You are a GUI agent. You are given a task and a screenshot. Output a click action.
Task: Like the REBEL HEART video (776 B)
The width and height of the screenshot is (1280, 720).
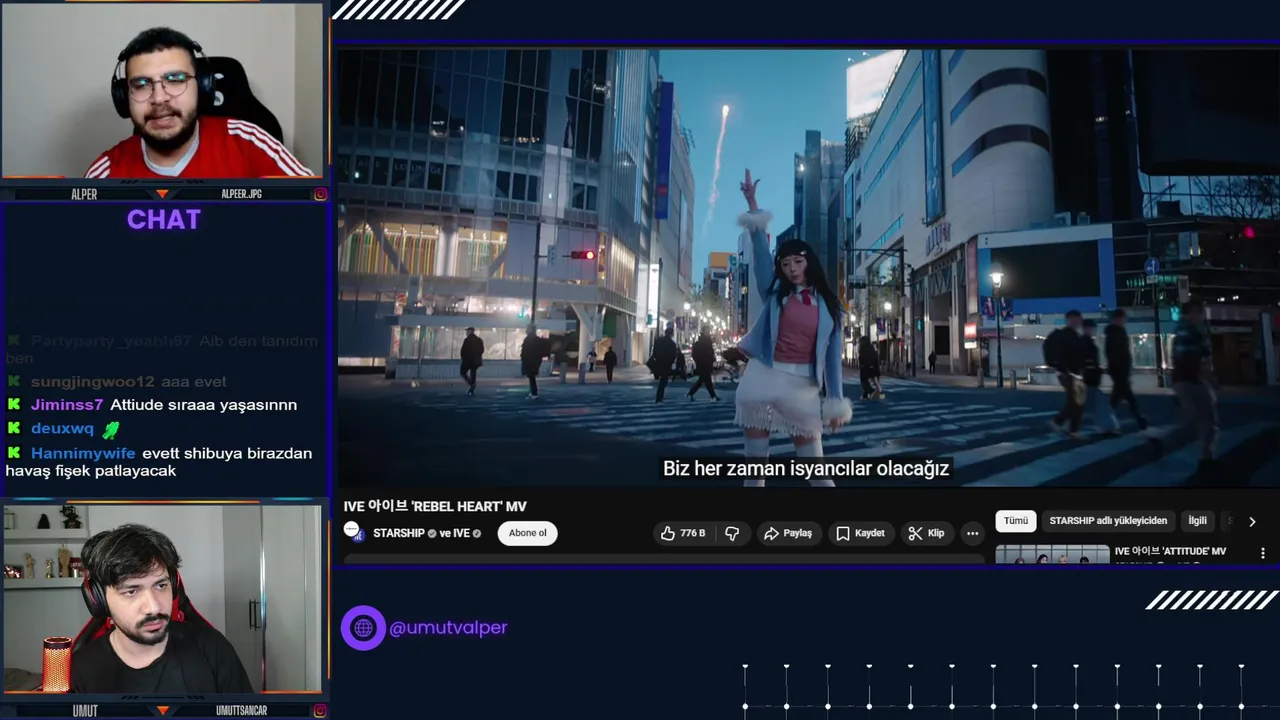point(683,534)
